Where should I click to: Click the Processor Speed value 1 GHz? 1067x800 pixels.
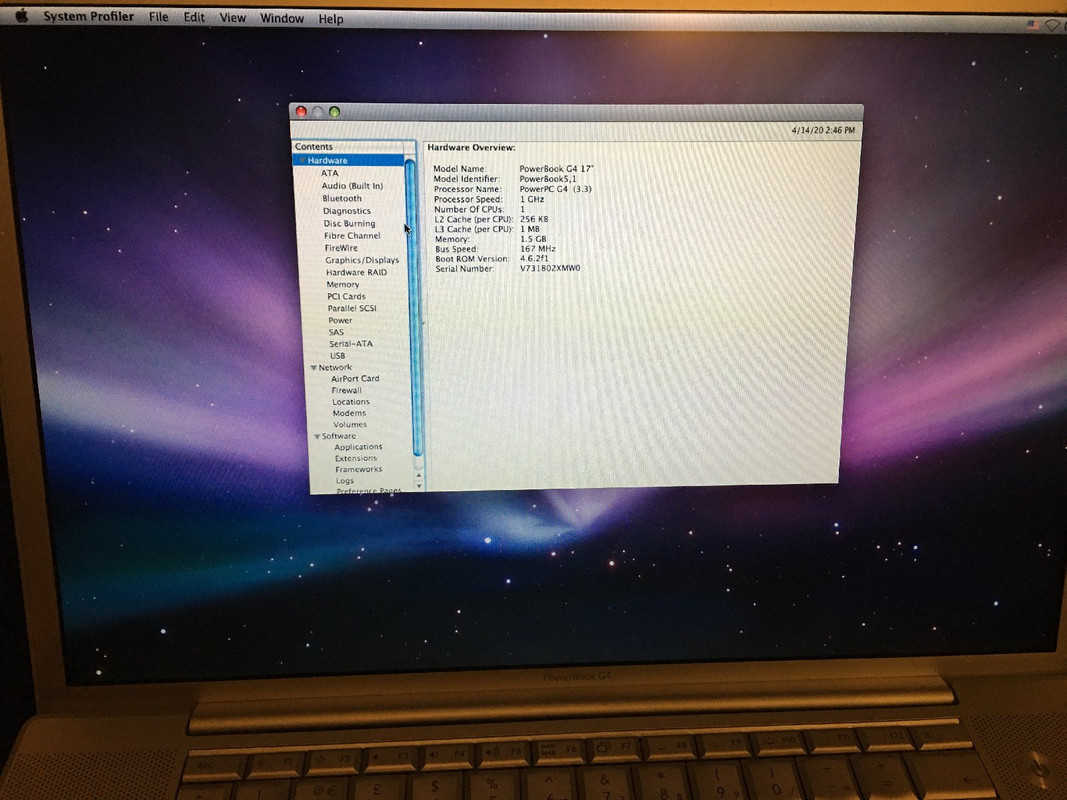click(531, 199)
